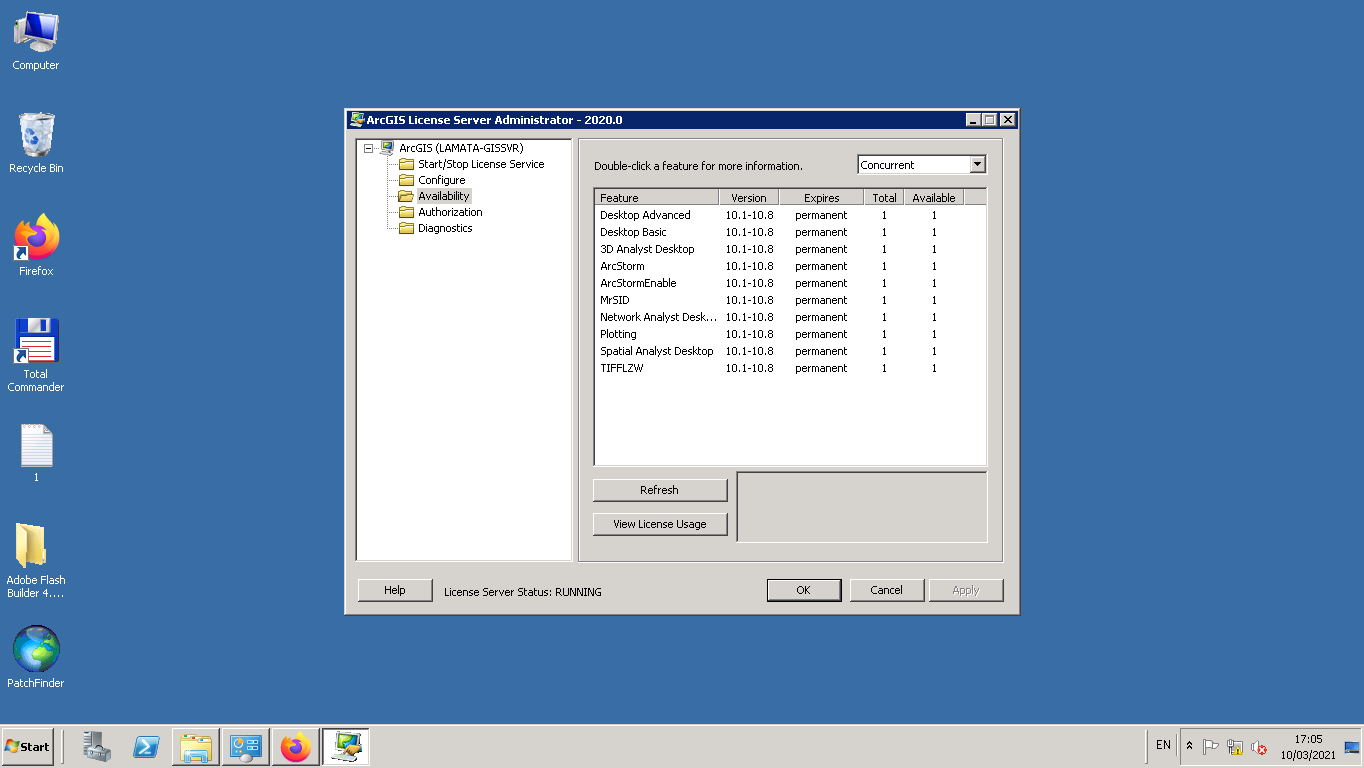This screenshot has width=1364, height=768.
Task: Minimize the ArcGIS License Server Administrator window
Action: point(973,120)
